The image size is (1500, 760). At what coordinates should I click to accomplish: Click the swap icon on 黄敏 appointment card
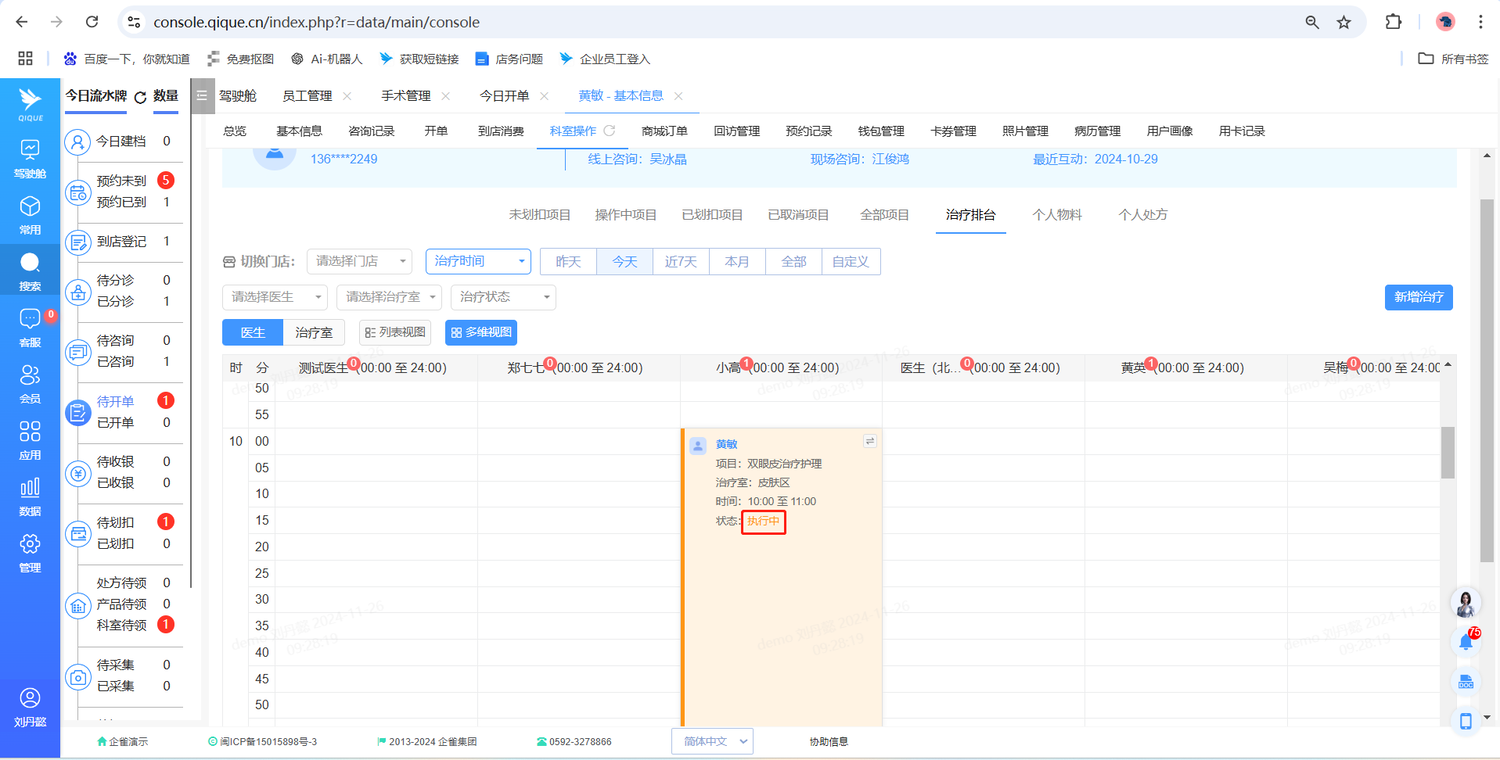870,441
